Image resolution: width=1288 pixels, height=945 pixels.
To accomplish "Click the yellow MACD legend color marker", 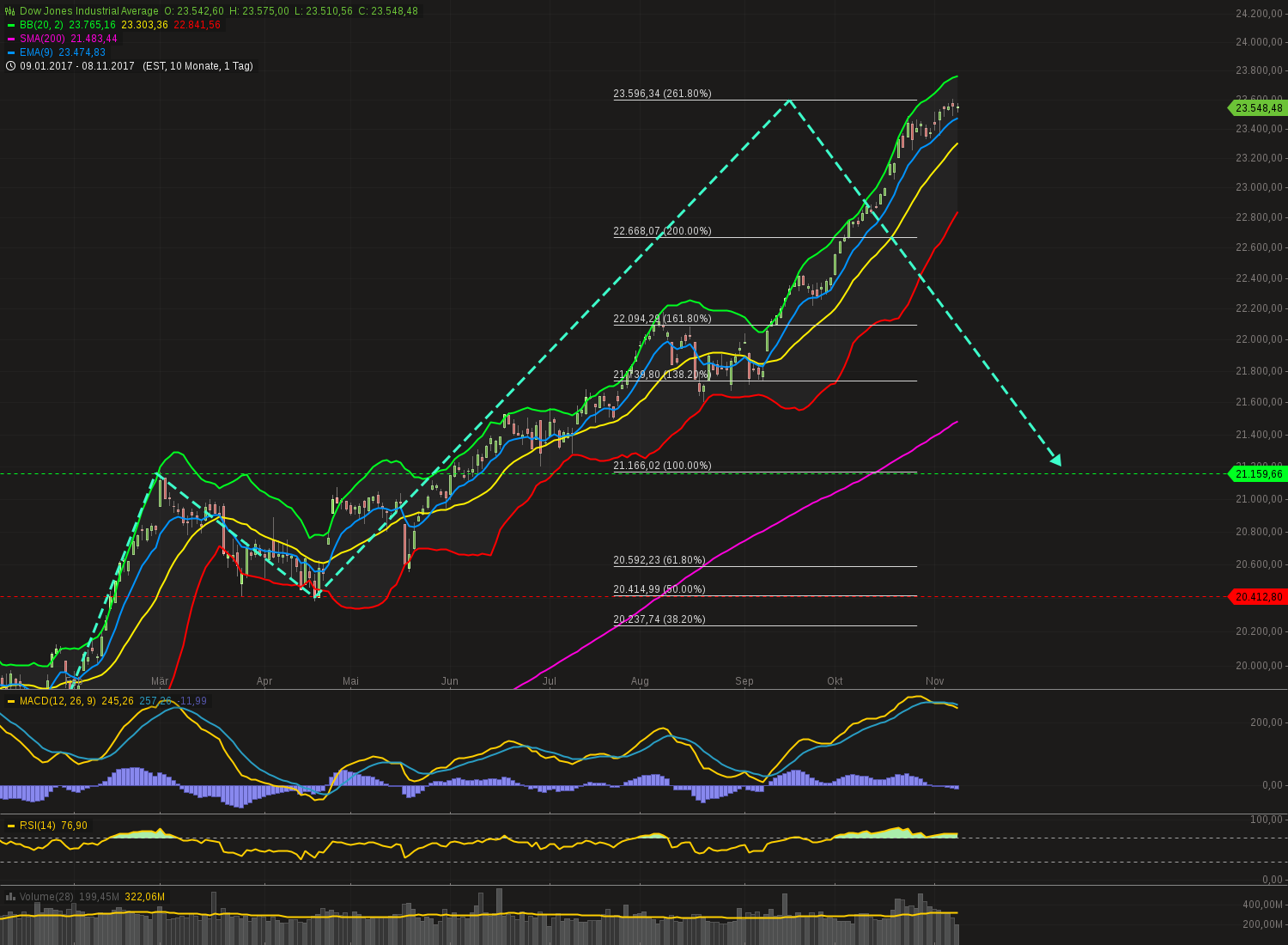I will (11, 701).
